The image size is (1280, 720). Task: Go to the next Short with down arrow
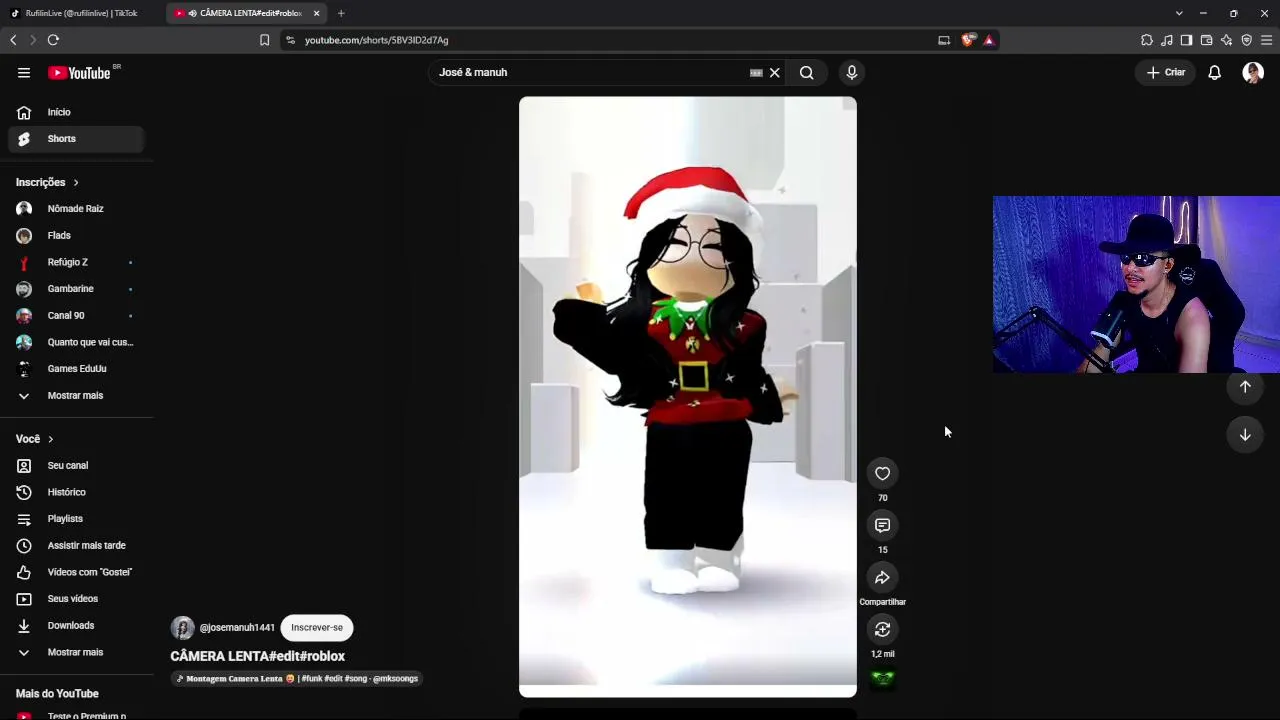pyautogui.click(x=1245, y=435)
